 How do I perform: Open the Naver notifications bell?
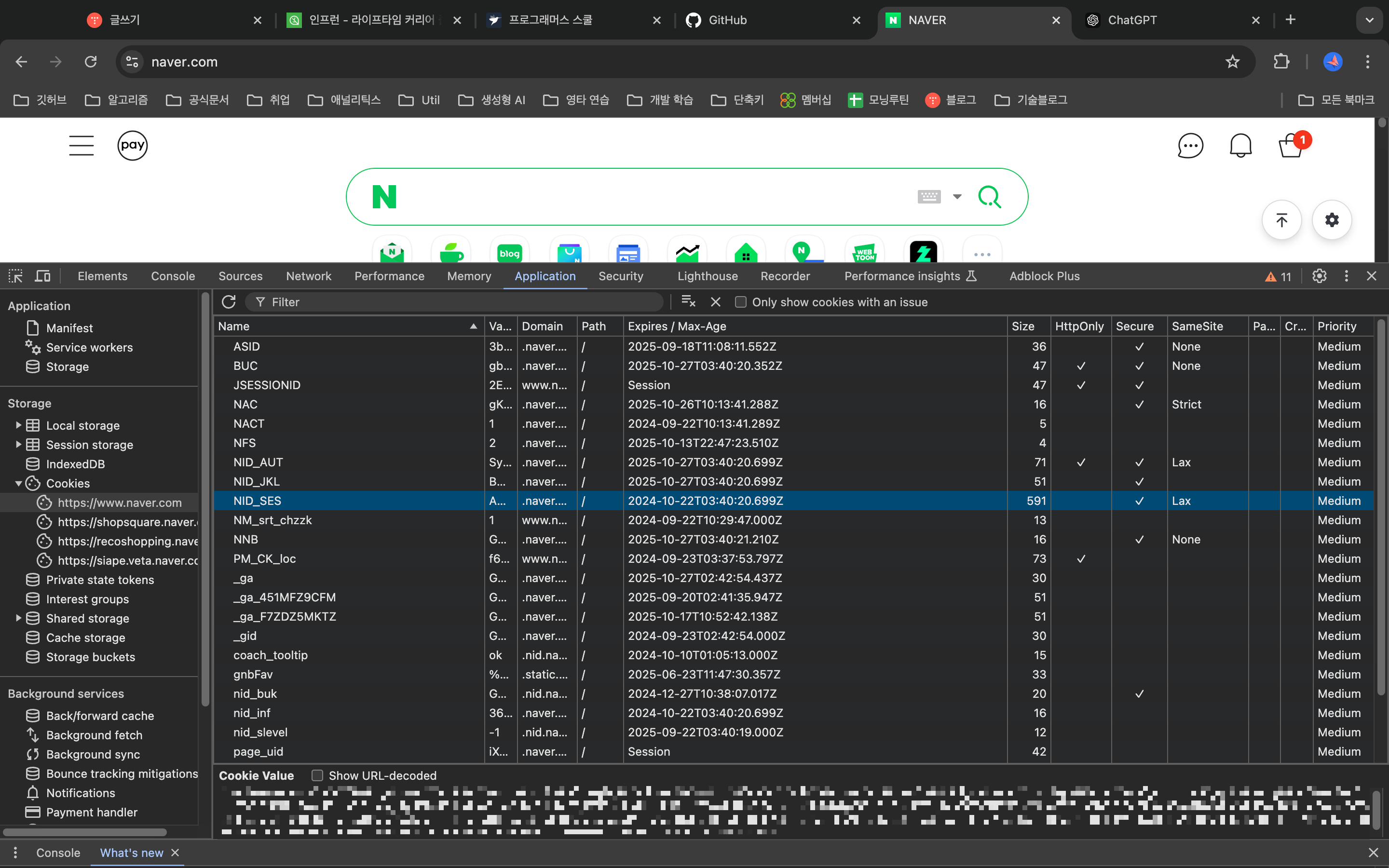click(1240, 146)
